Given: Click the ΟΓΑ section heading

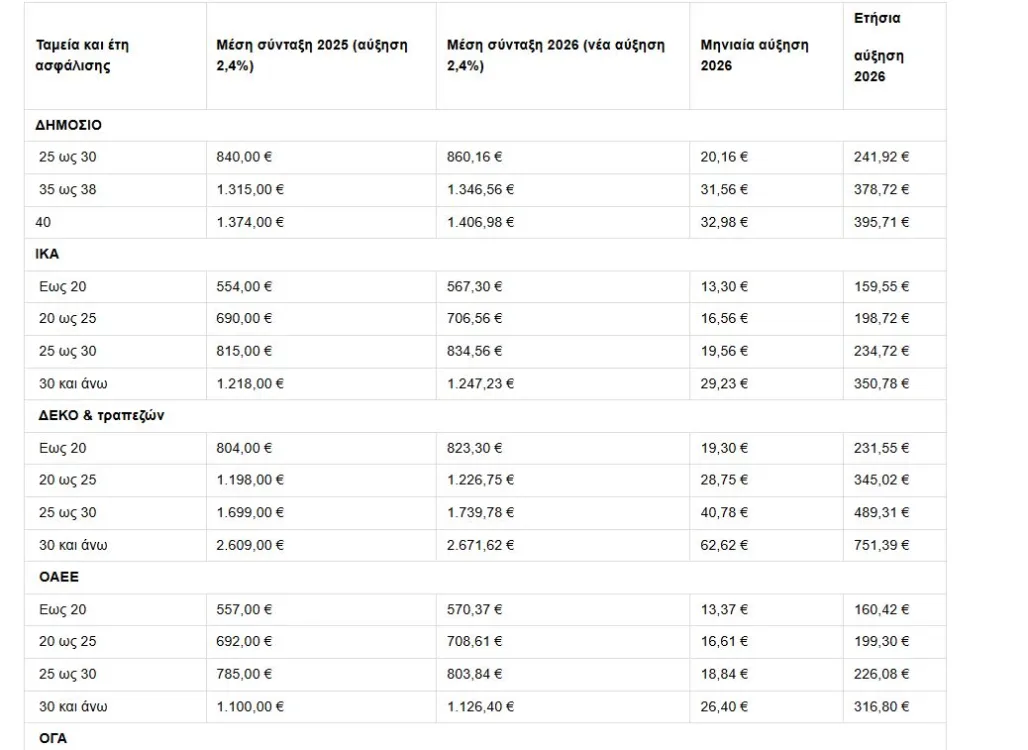Looking at the screenshot, I should [x=51, y=739].
